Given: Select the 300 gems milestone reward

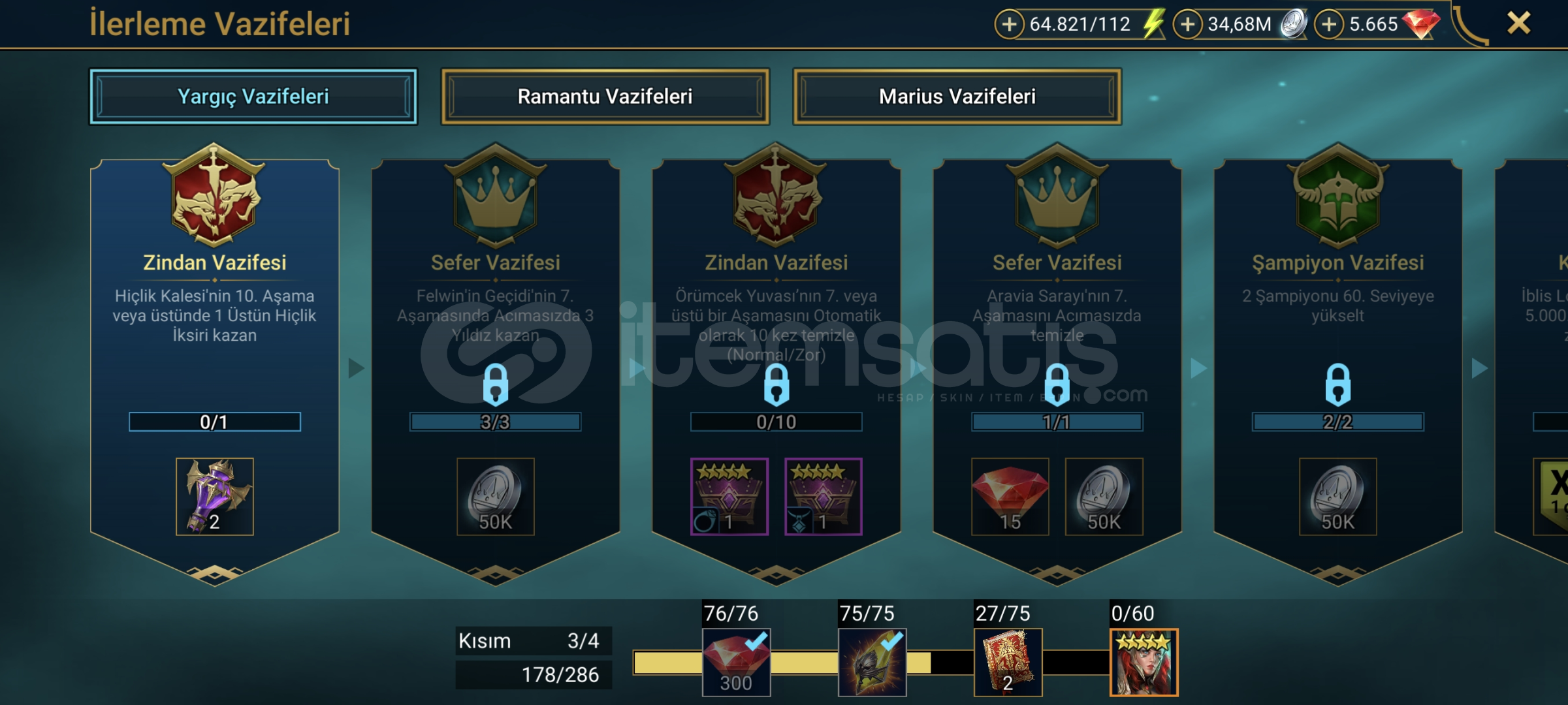Looking at the screenshot, I should (736, 662).
